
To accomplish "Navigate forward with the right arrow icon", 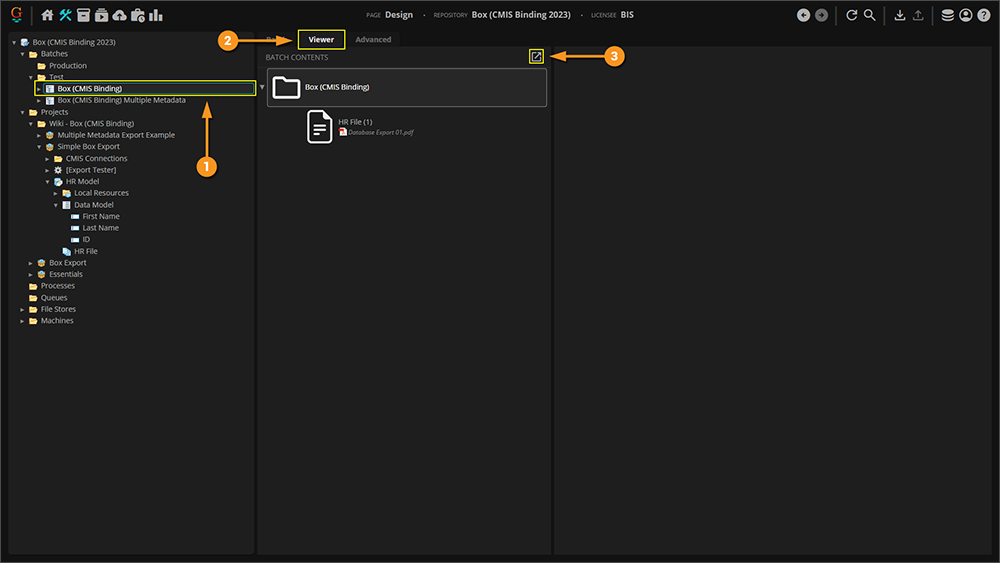I will point(821,15).
